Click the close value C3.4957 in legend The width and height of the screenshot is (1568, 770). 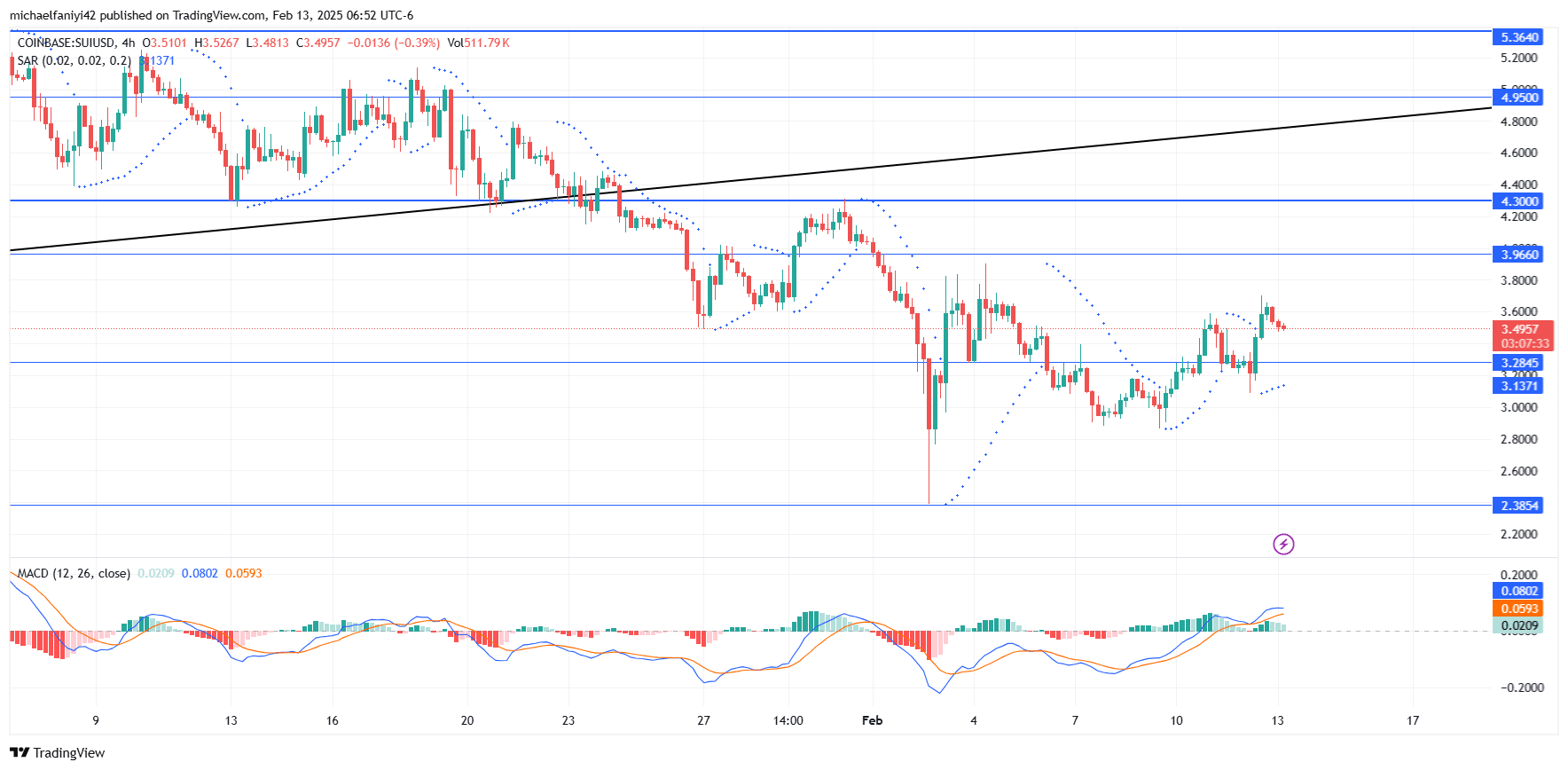[318, 43]
